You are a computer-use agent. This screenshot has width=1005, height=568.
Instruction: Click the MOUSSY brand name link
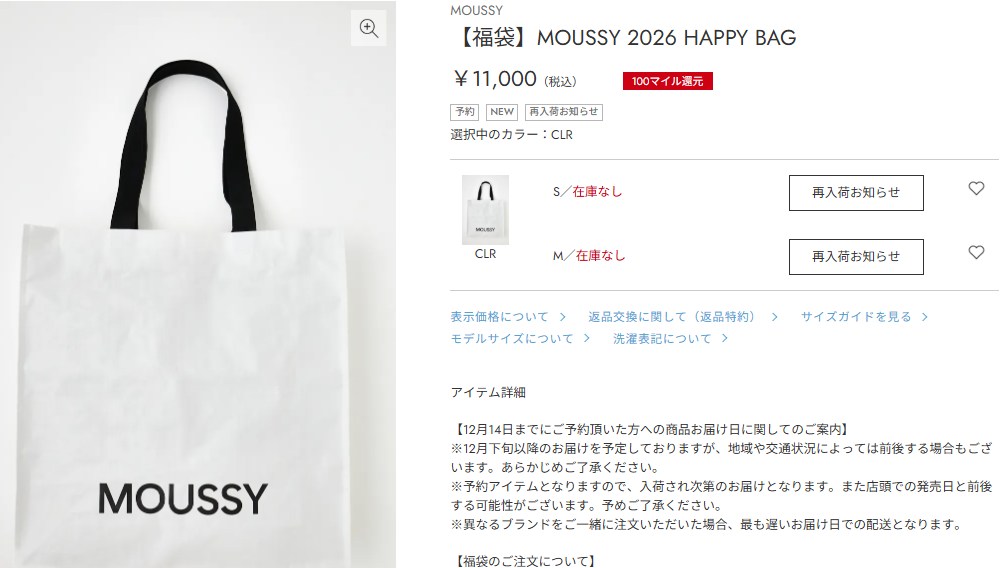pyautogui.click(x=476, y=10)
